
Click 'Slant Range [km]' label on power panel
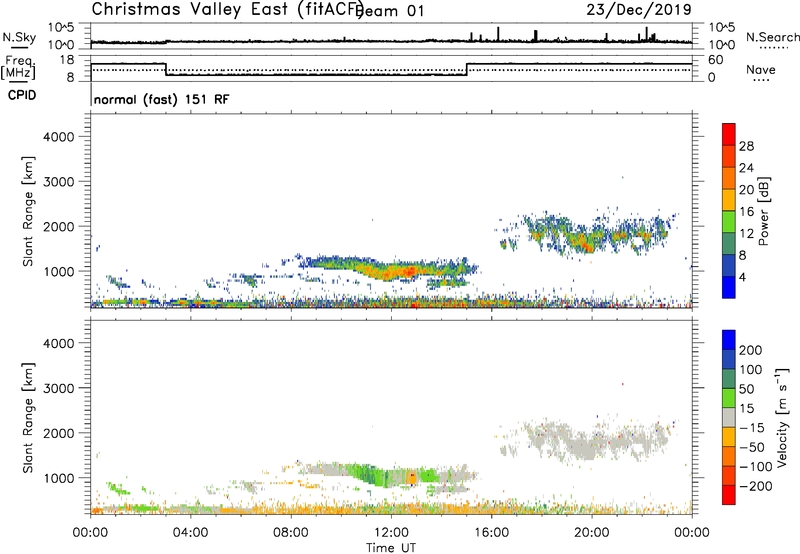28,211
